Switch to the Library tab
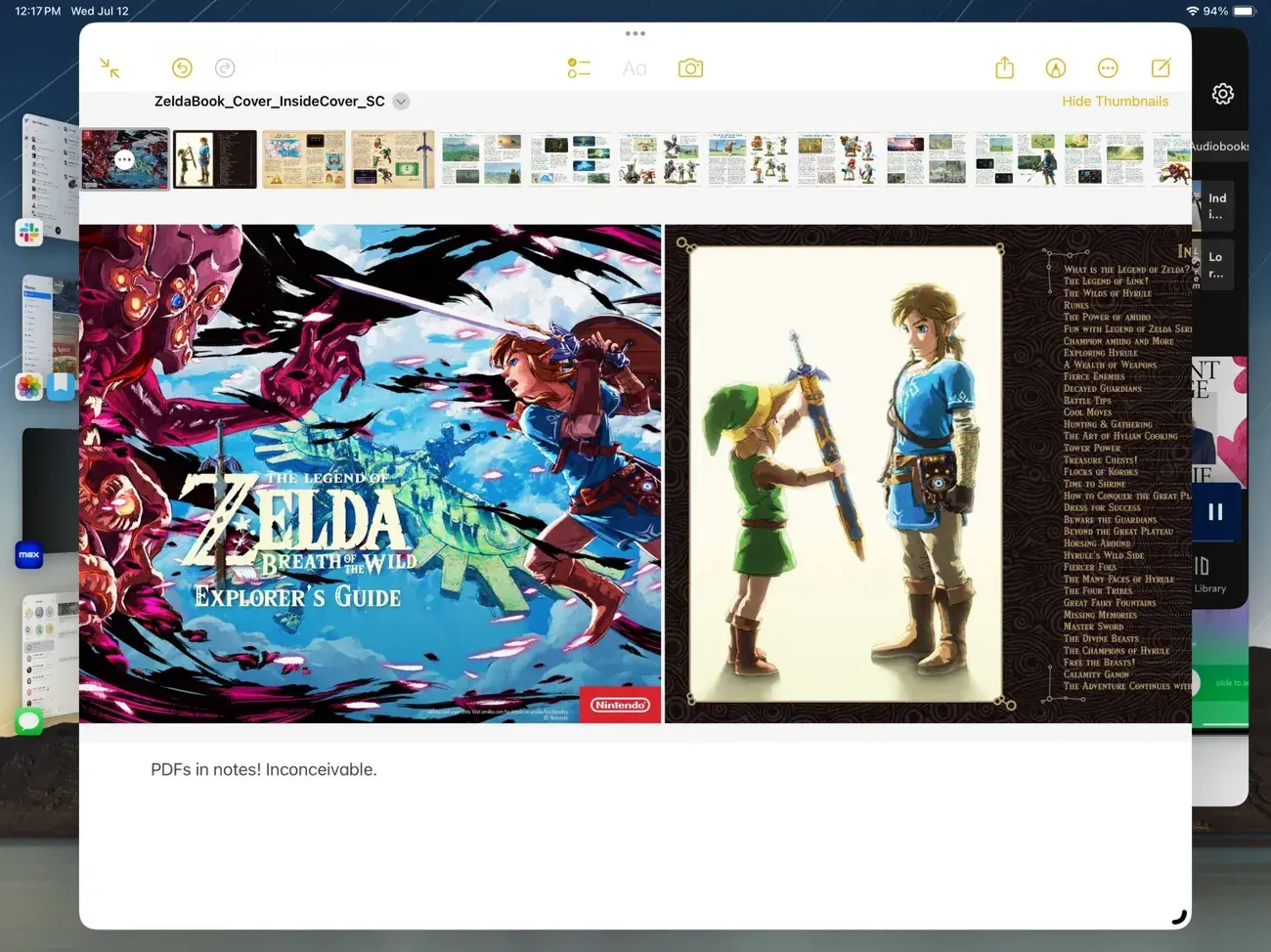The image size is (1271, 952). [1208, 575]
